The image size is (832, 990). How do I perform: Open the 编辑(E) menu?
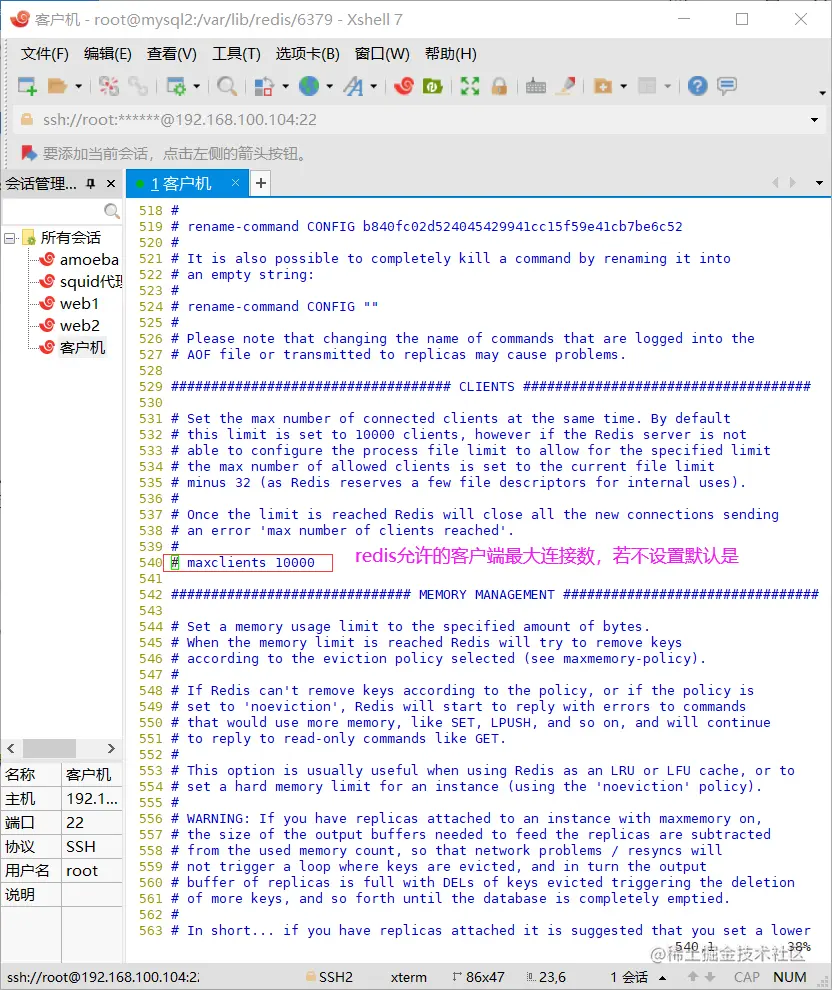[x=108, y=54]
